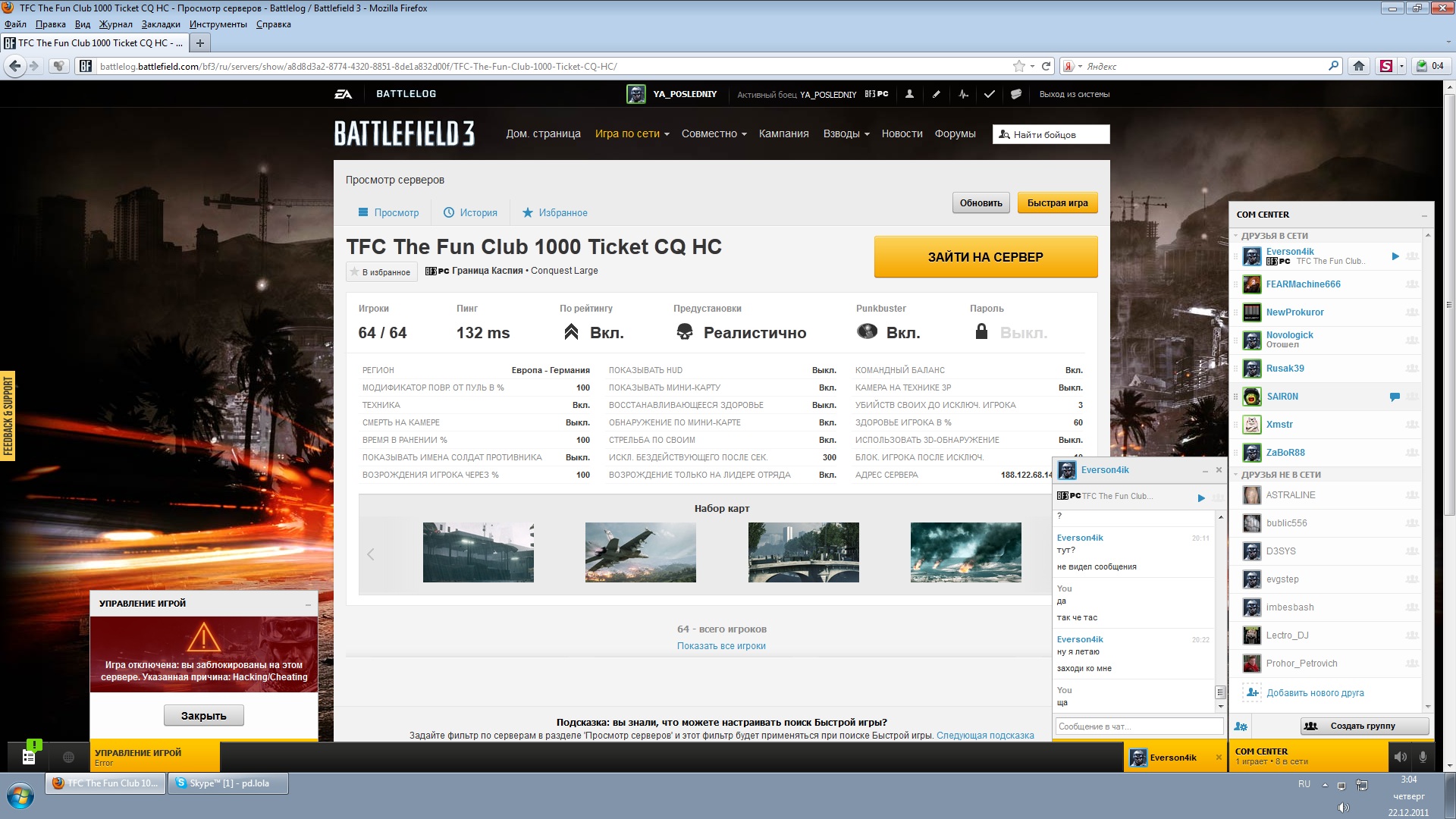
Task: Select the jet map thumbnail
Action: 640,552
